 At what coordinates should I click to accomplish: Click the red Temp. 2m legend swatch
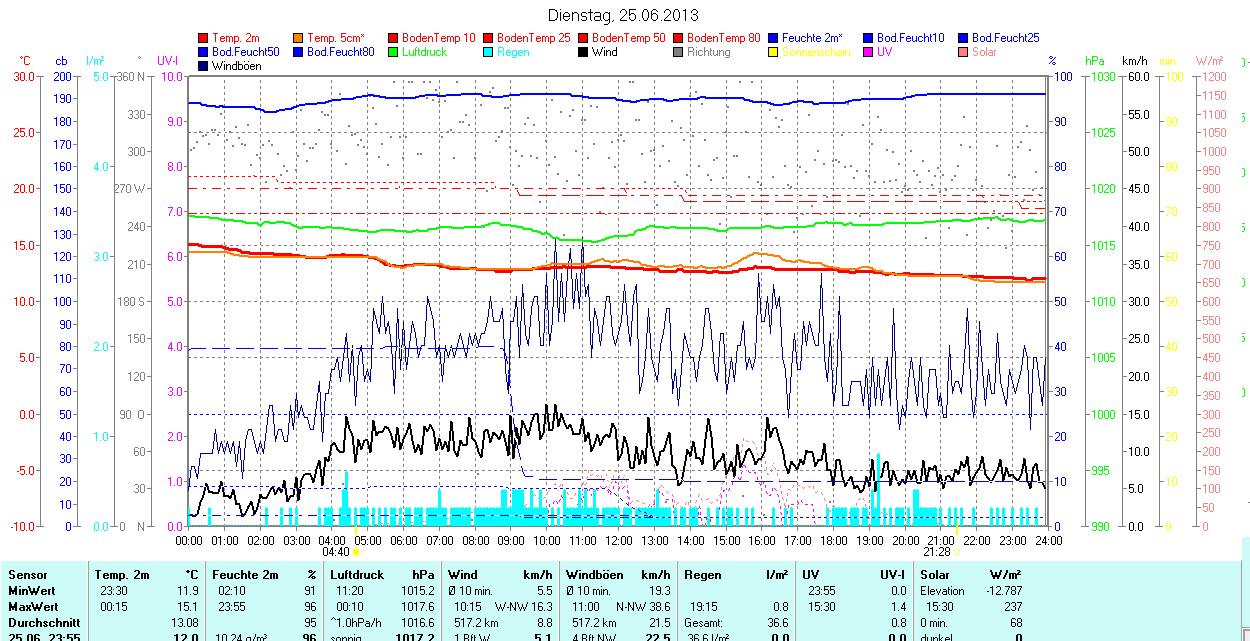coord(205,38)
